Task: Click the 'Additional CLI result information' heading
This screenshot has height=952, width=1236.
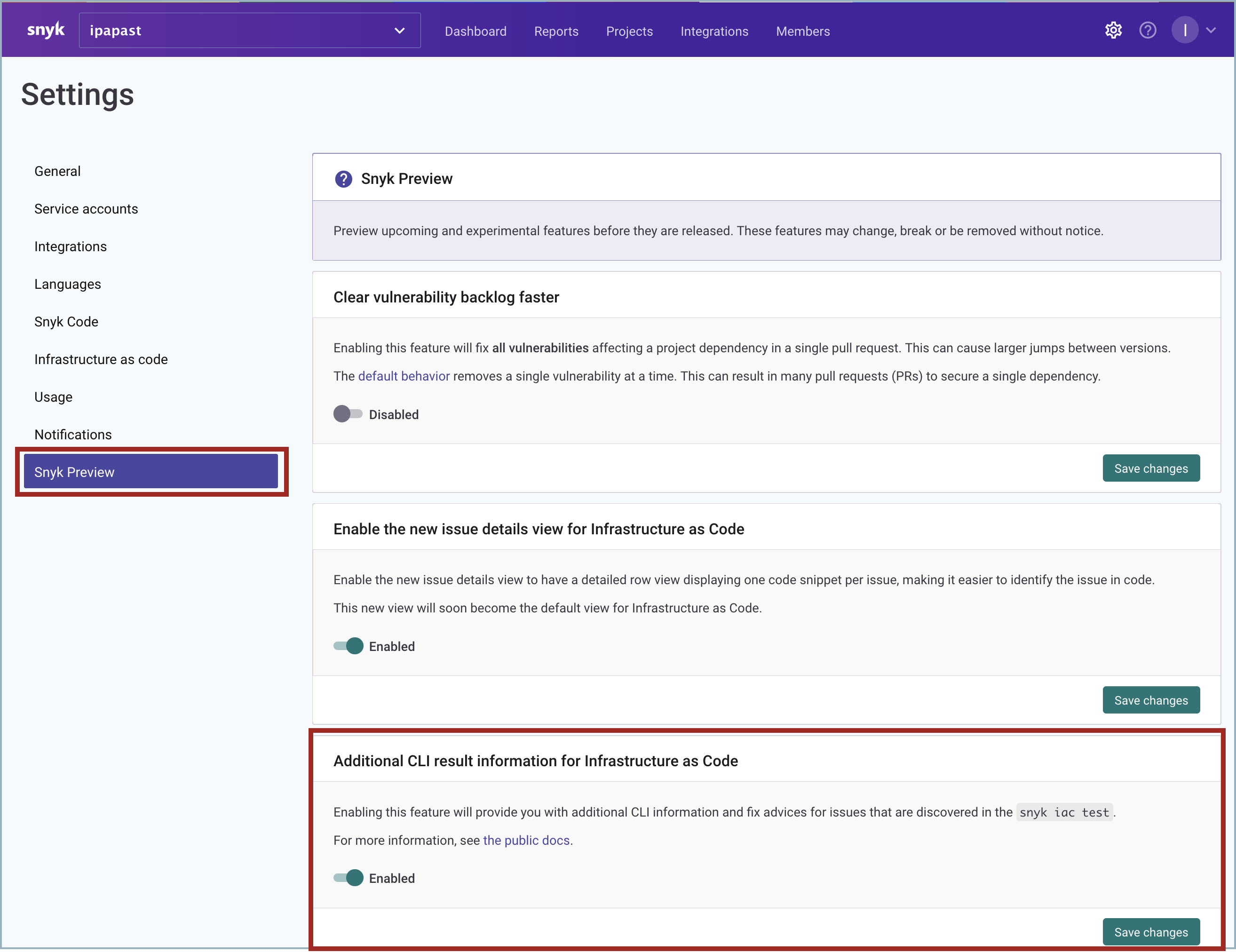Action: (535, 761)
